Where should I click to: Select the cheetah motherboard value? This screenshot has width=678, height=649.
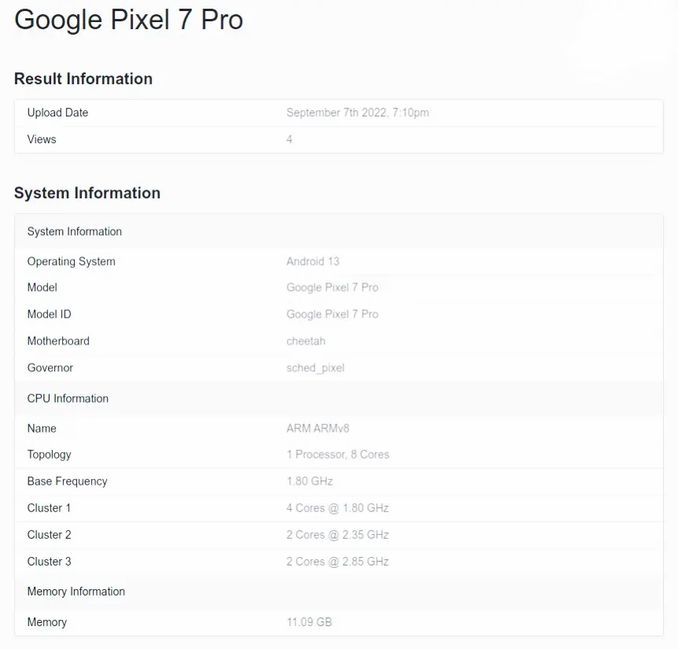click(x=306, y=341)
